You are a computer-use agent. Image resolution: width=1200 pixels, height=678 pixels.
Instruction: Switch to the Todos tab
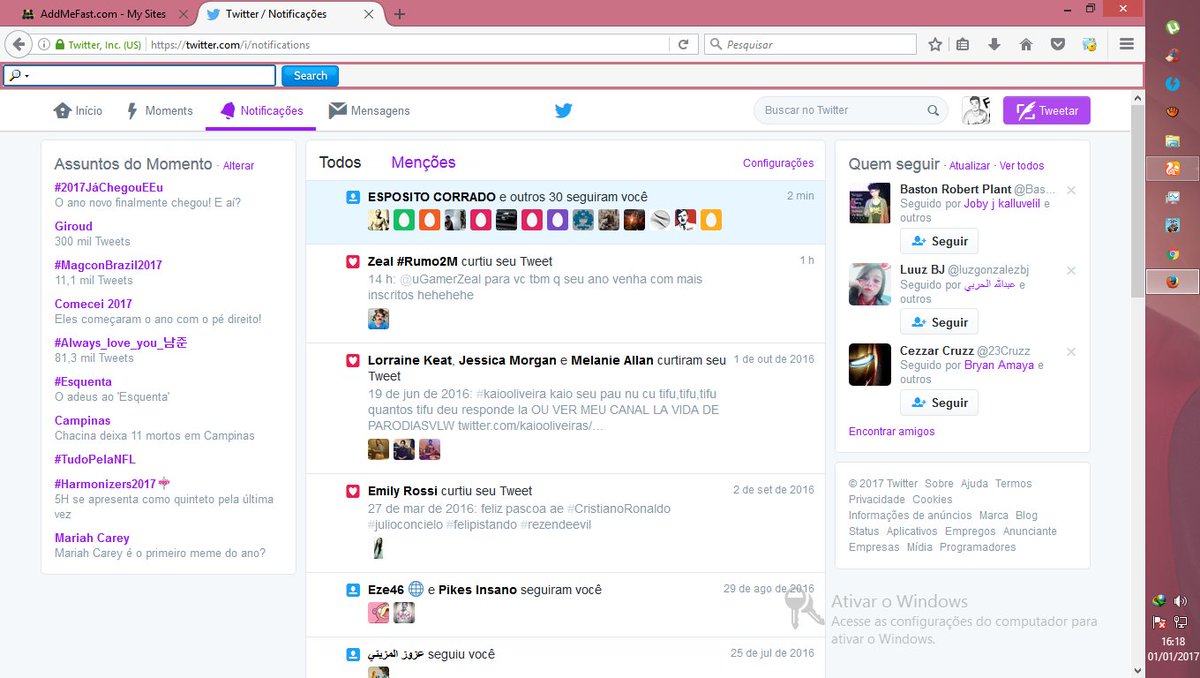[340, 162]
